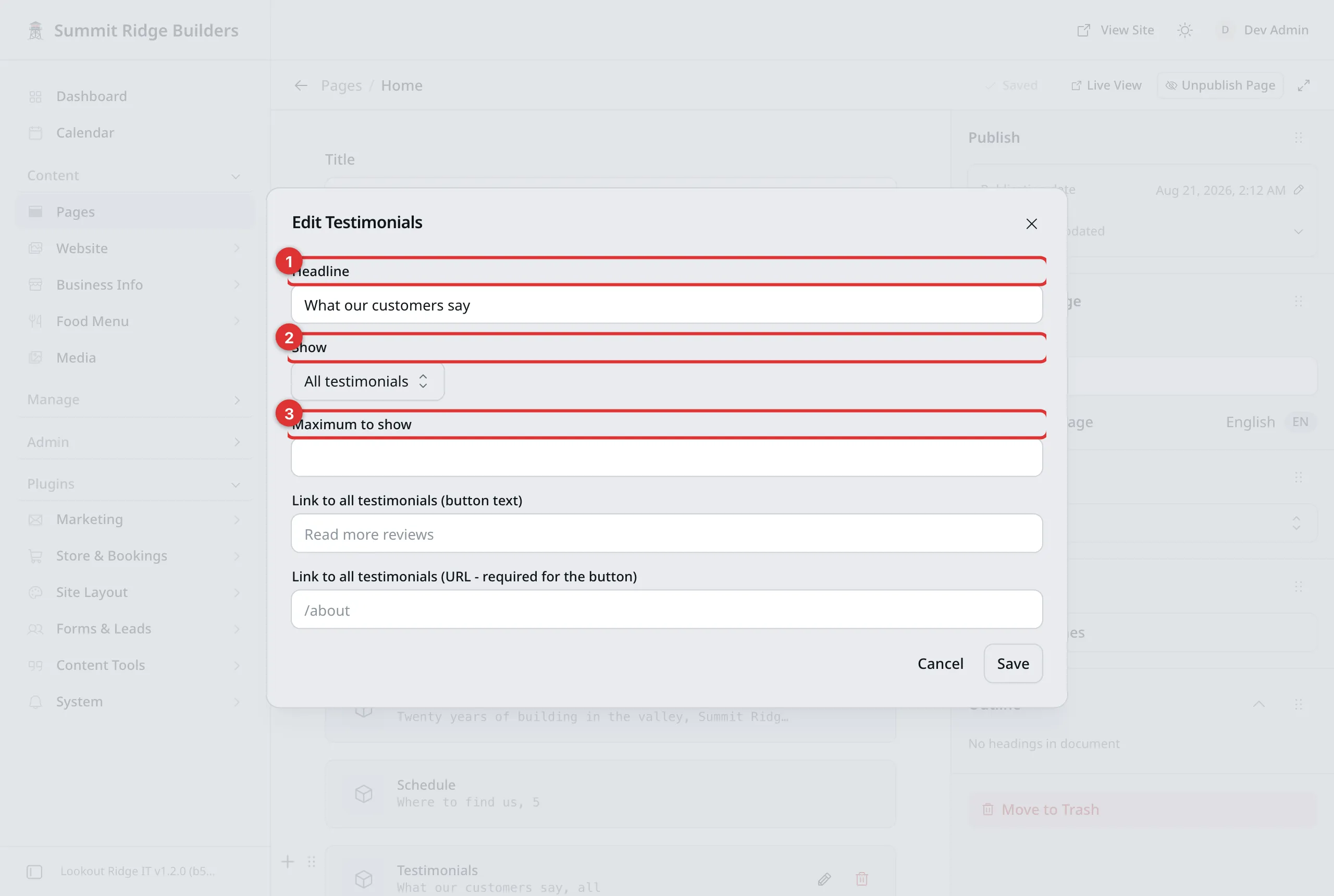1334x896 pixels.
Task: Click the URL field showing /about
Action: 666,609
